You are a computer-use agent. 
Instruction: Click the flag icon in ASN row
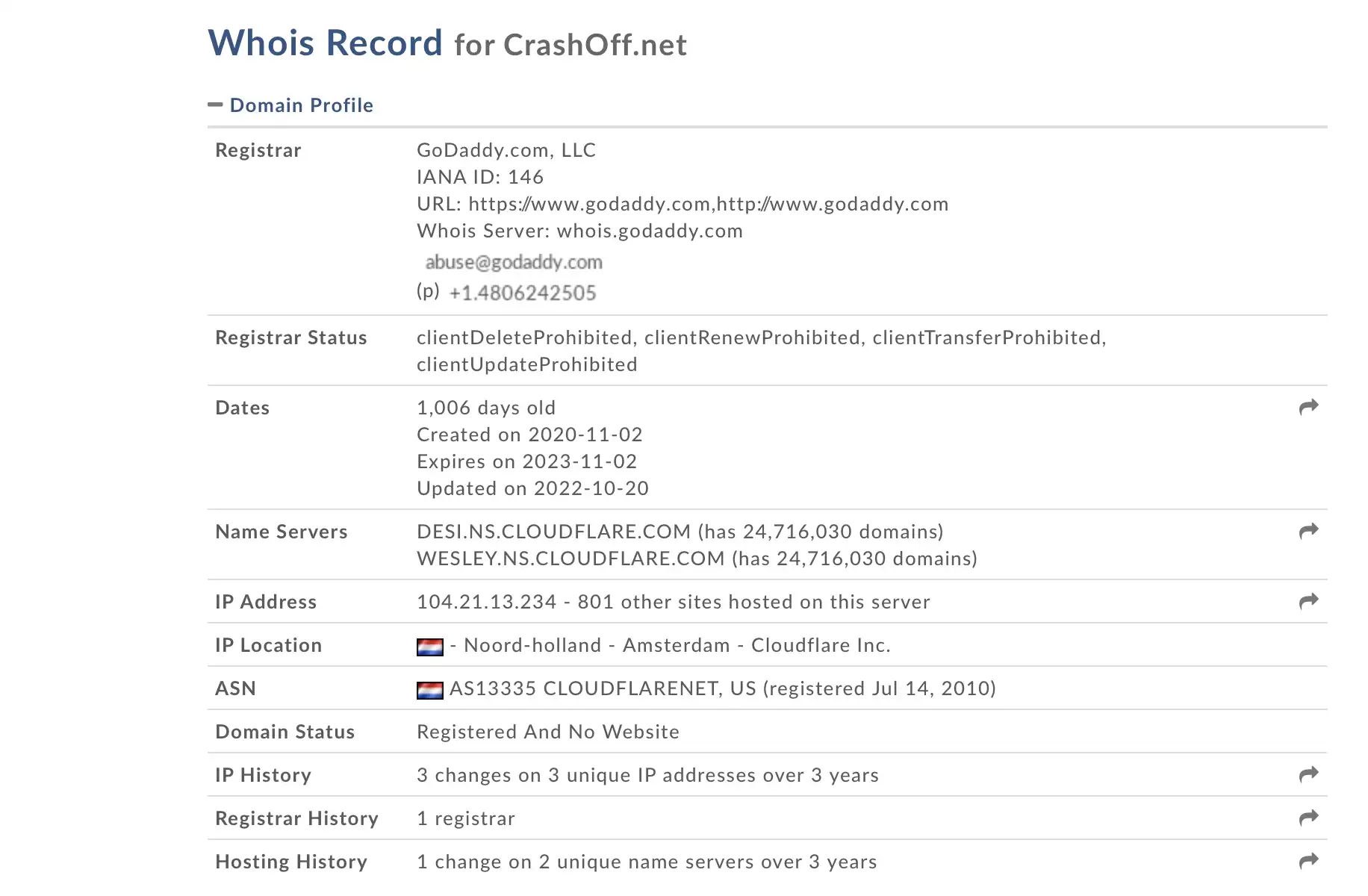429,690
